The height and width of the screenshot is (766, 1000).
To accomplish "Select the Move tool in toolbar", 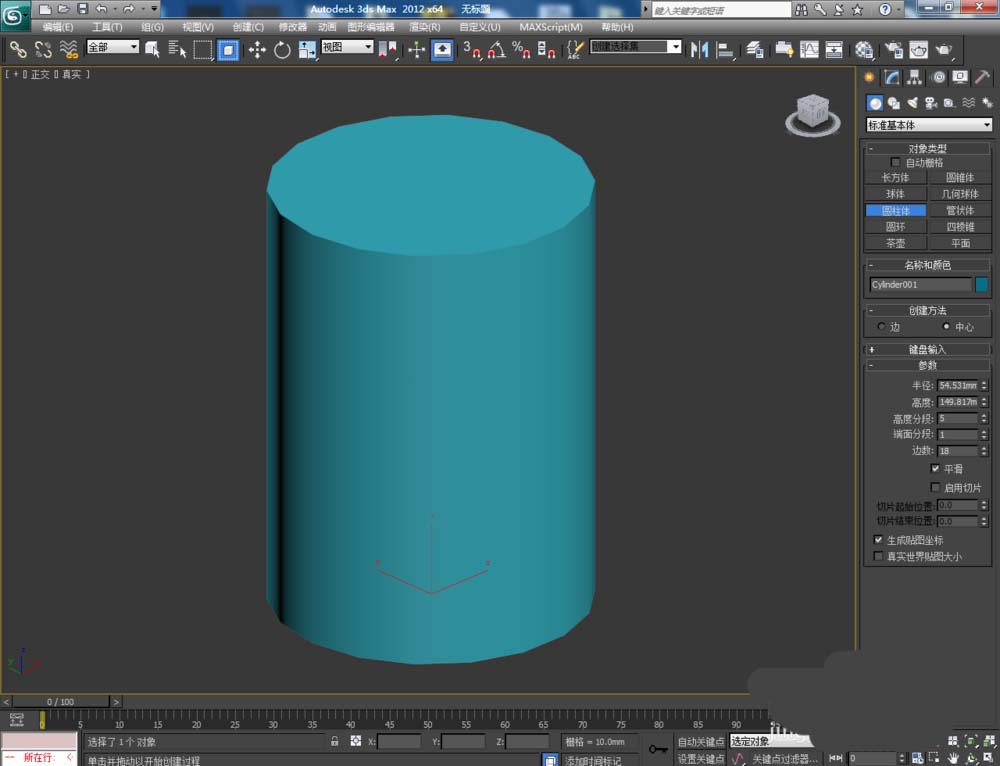I will 257,49.
